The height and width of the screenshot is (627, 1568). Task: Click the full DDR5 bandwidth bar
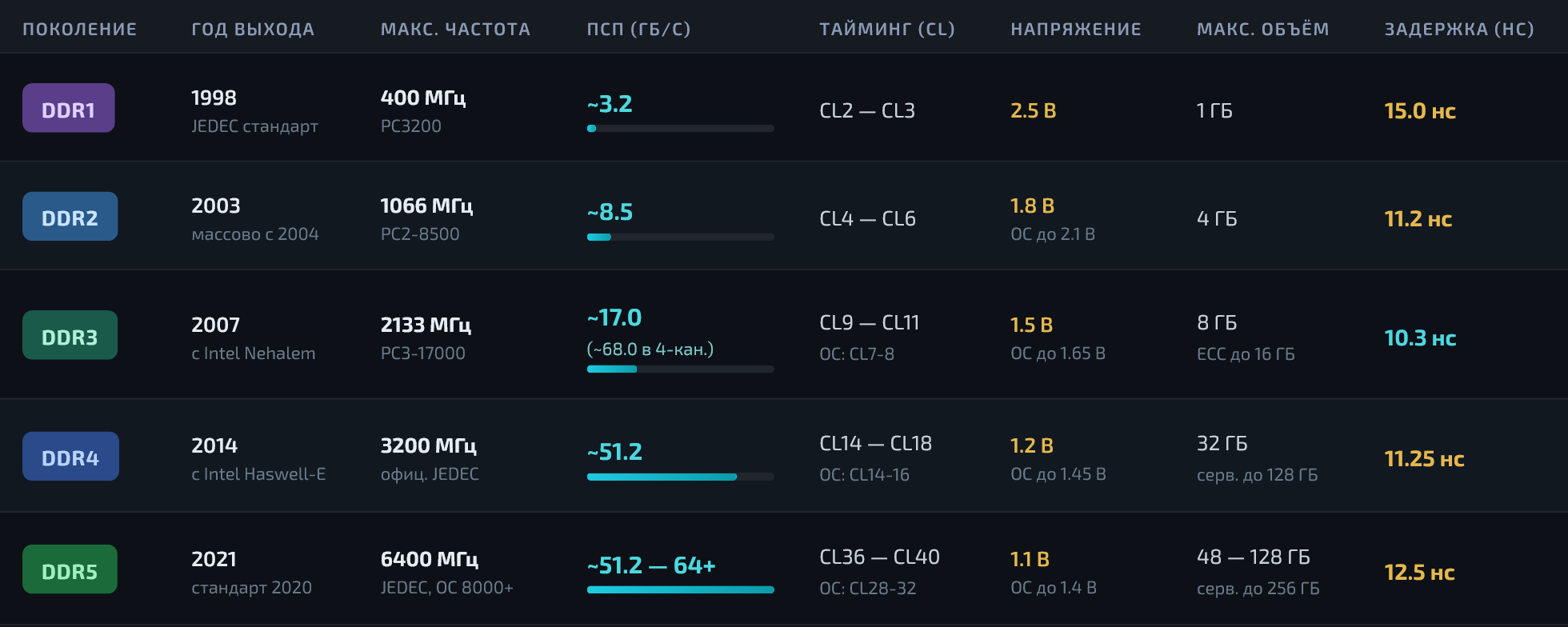[x=680, y=590]
